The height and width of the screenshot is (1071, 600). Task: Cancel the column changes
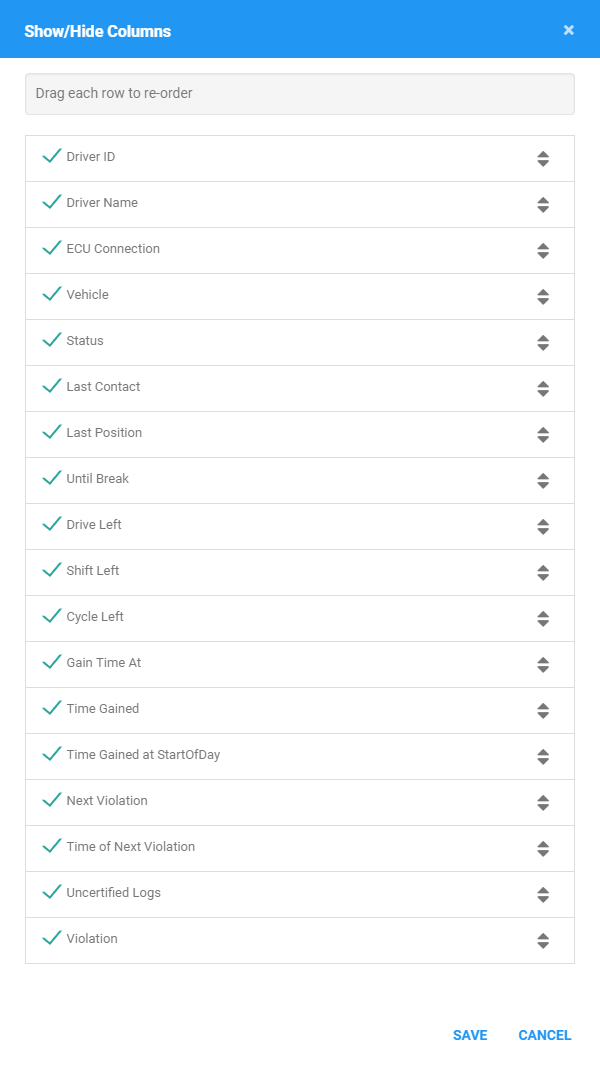[545, 1035]
